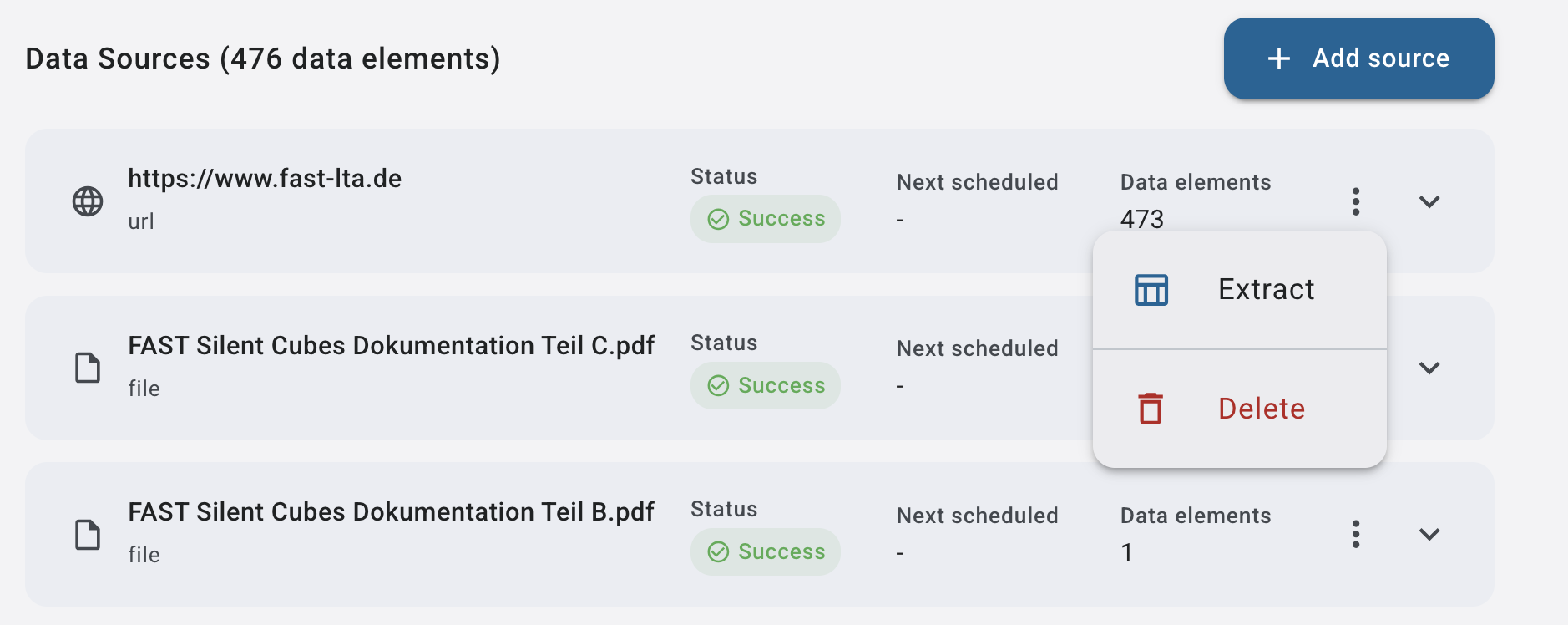1568x625 pixels.
Task: Click the file icon for Teil C.pdf
Action: tap(88, 368)
